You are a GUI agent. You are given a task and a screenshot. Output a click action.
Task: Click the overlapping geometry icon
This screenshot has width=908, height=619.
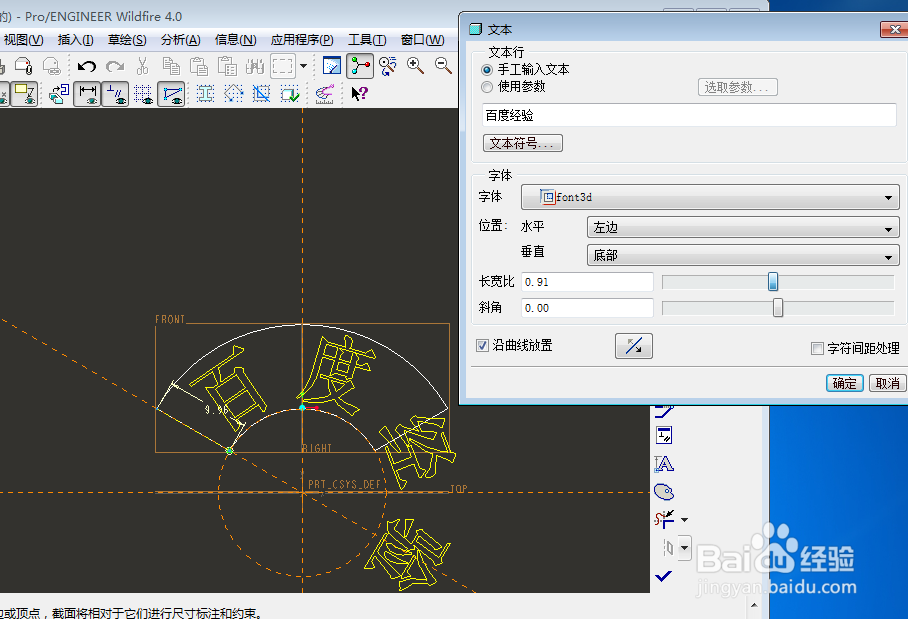click(x=261, y=94)
